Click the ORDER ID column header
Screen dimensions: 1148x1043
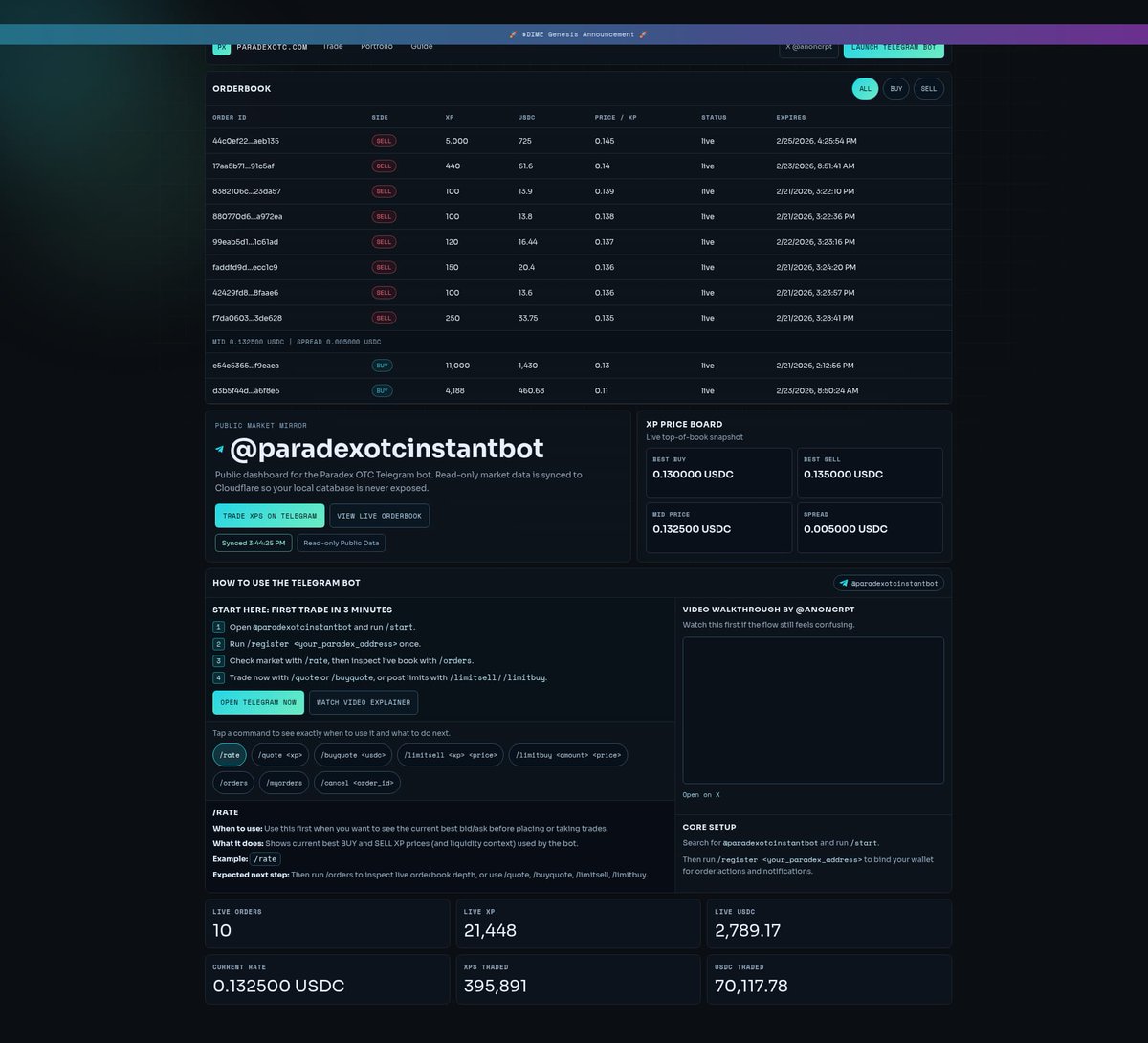point(230,118)
